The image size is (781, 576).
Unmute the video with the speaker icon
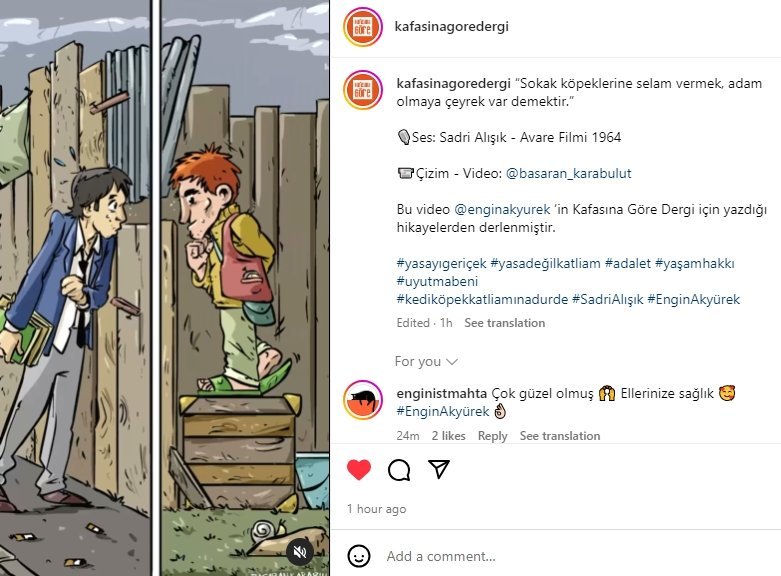point(300,552)
